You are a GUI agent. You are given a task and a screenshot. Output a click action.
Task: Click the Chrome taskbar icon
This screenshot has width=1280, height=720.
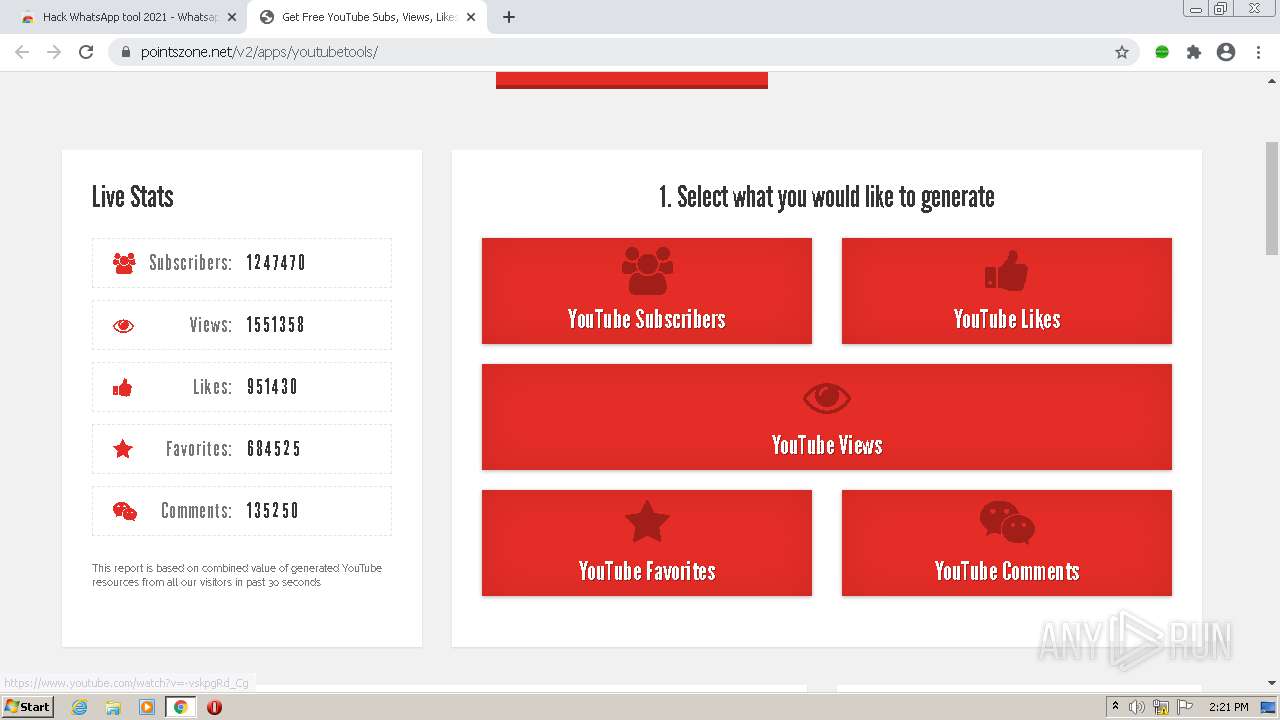[181, 707]
